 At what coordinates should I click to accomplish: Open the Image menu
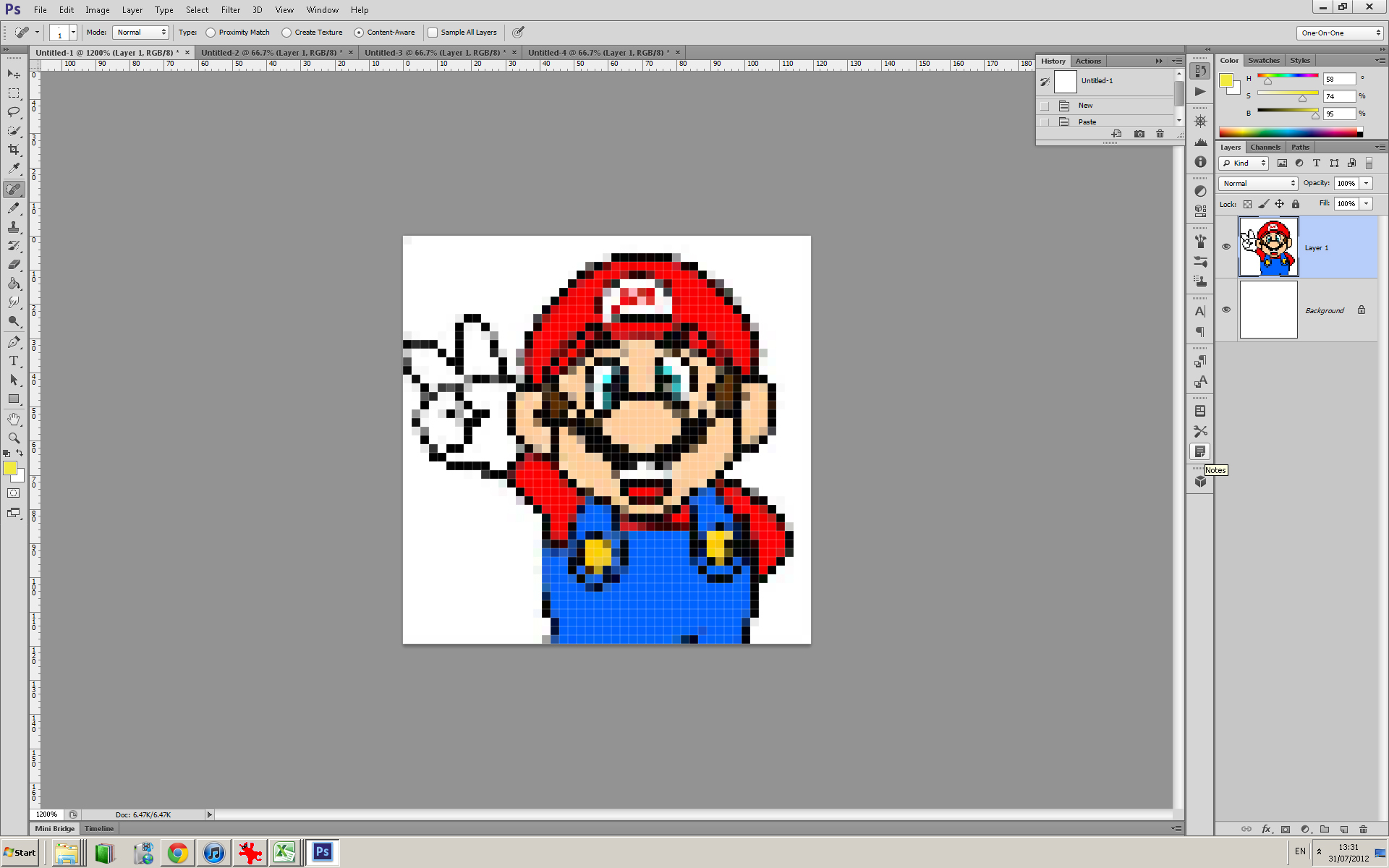[x=98, y=10]
